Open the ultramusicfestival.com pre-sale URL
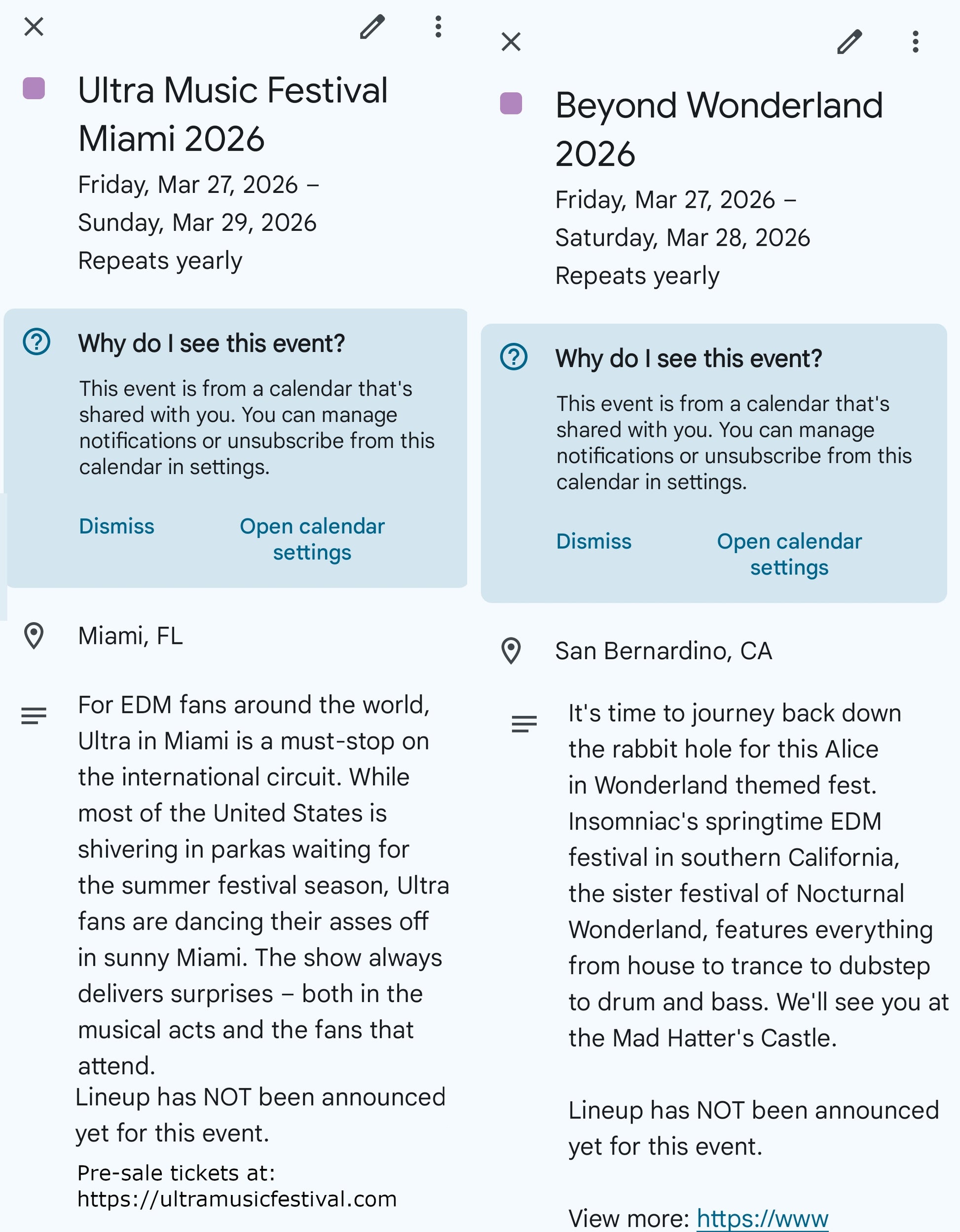This screenshot has width=960, height=1232. click(x=237, y=1199)
